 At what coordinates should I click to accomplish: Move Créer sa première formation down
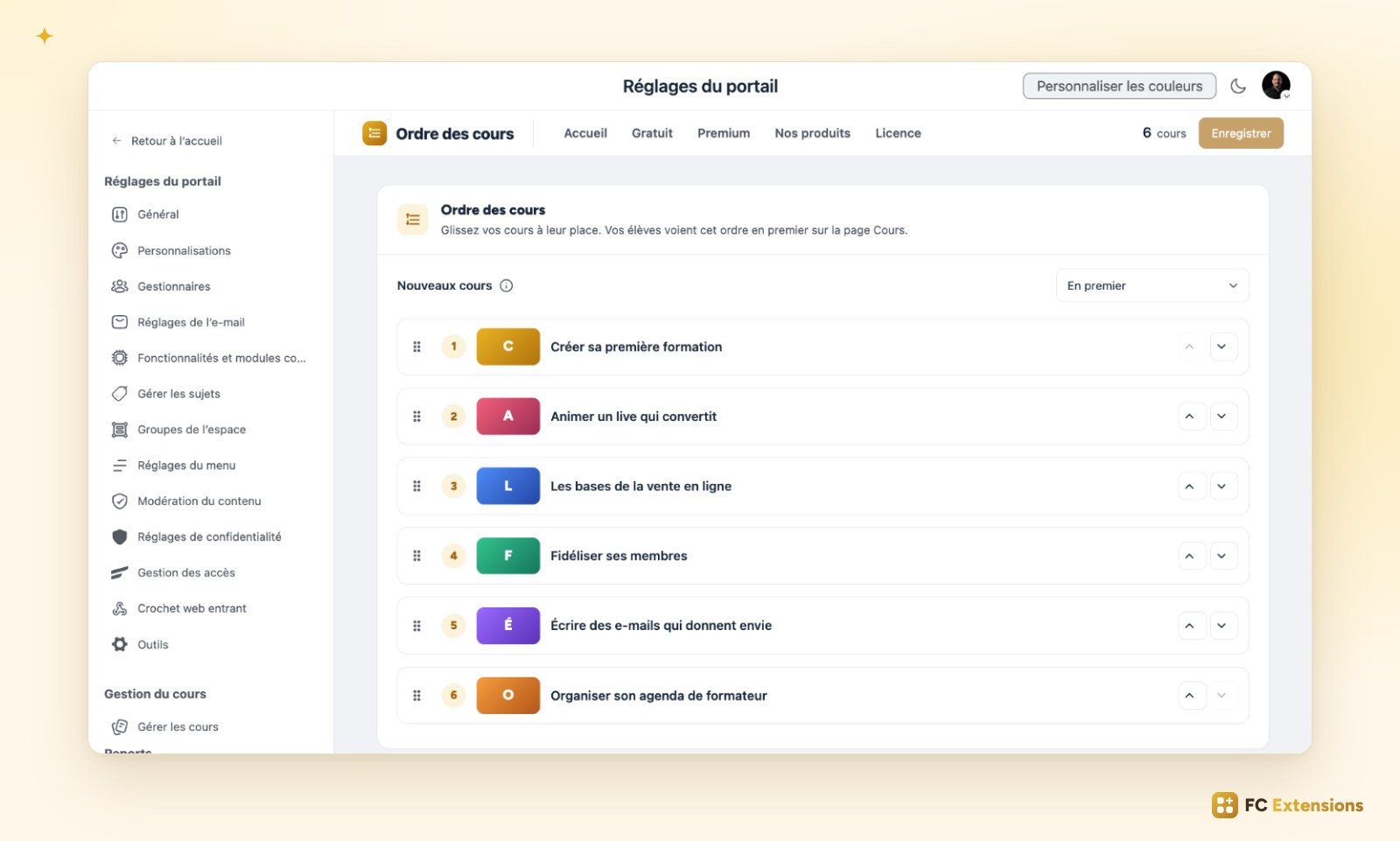pyautogui.click(x=1221, y=347)
